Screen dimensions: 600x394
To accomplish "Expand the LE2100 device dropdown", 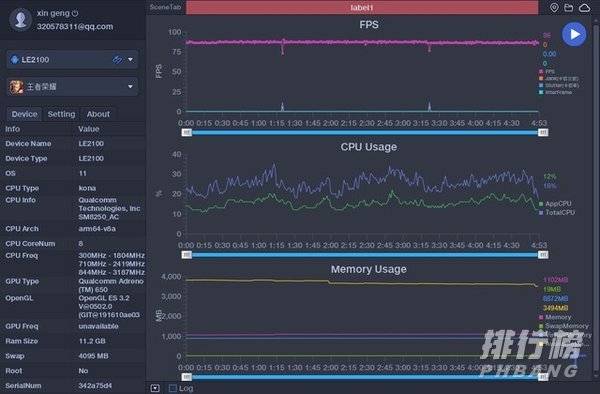I will 130,60.
